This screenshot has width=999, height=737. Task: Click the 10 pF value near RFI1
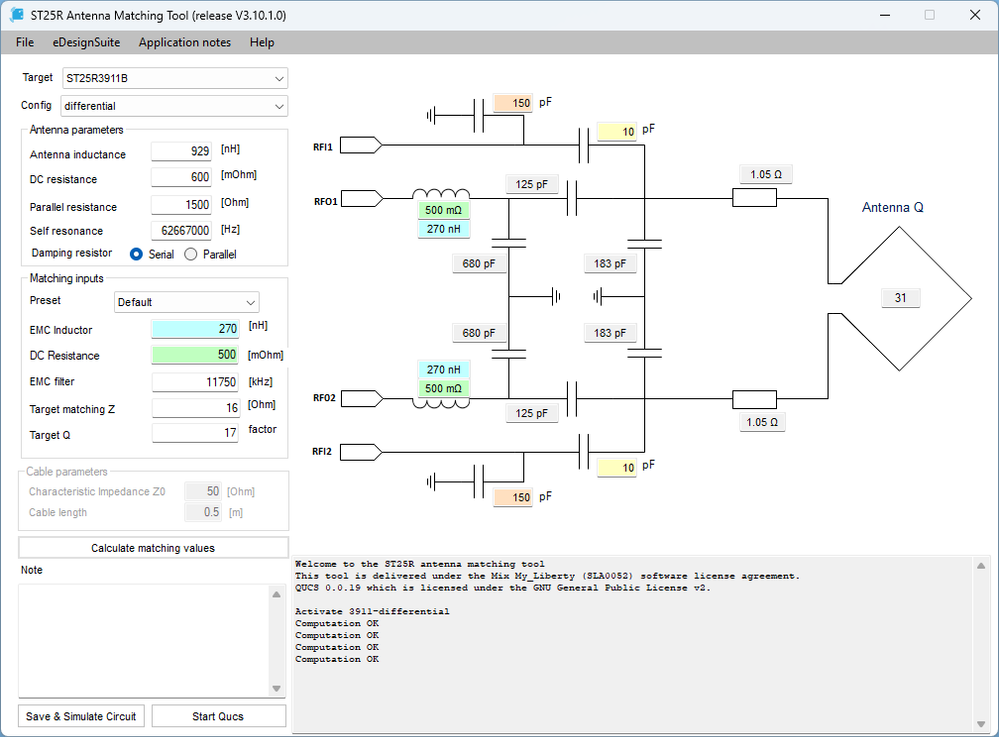(617, 131)
